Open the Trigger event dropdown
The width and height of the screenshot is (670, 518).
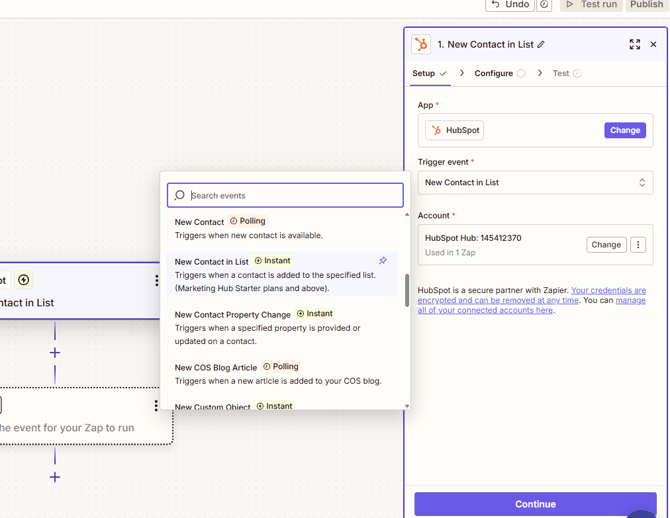[x=535, y=183]
